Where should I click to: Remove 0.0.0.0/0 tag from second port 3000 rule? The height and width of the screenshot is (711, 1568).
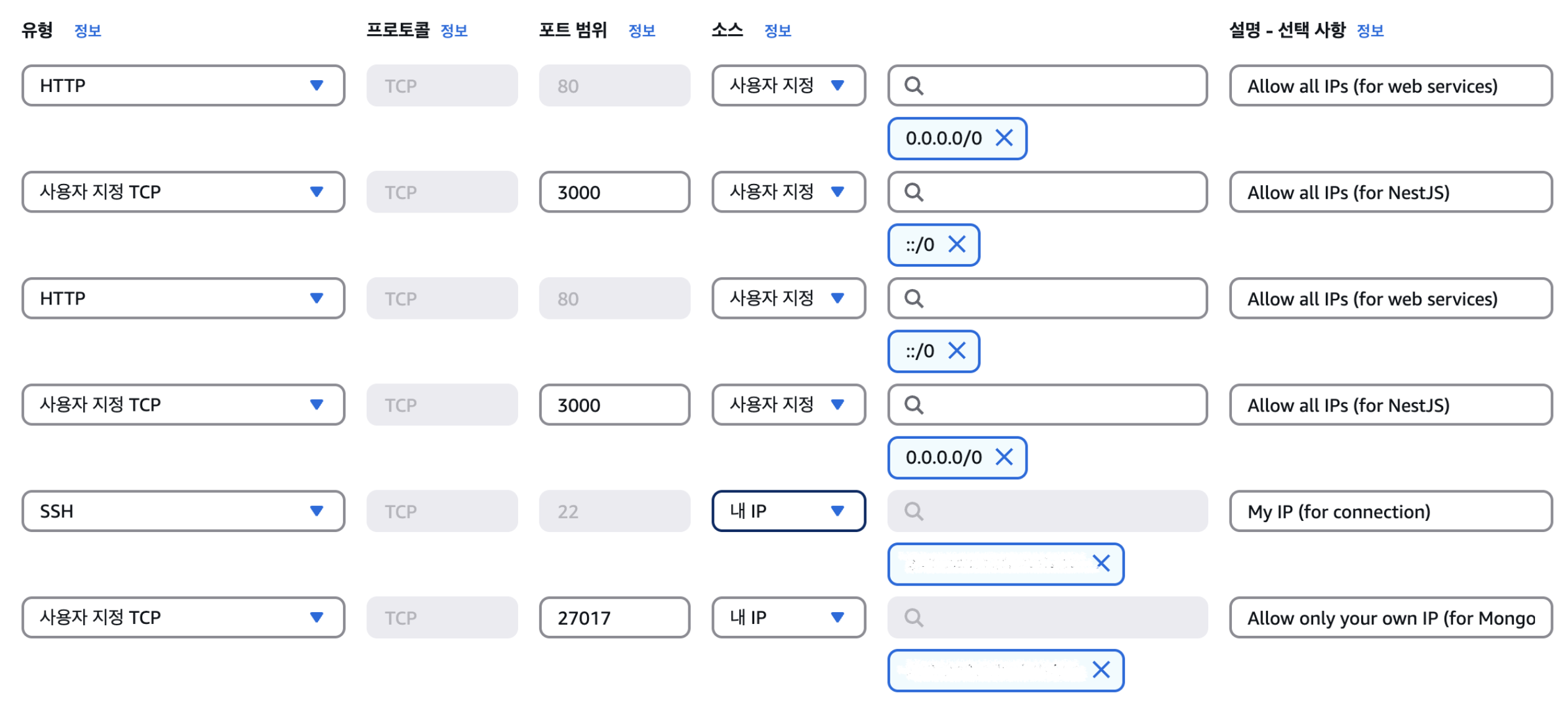[x=1003, y=457]
